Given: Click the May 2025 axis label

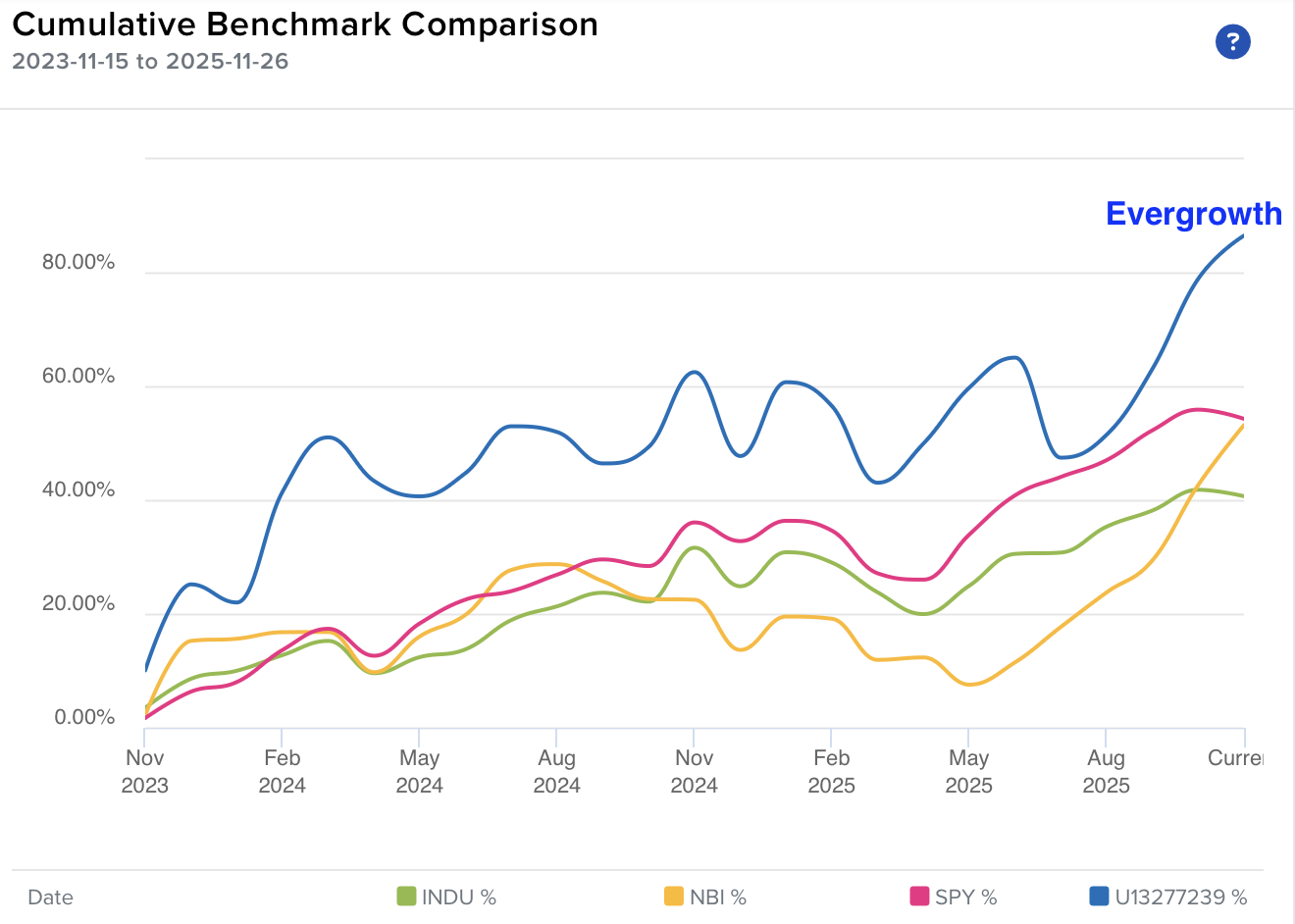Looking at the screenshot, I should coord(969,771).
